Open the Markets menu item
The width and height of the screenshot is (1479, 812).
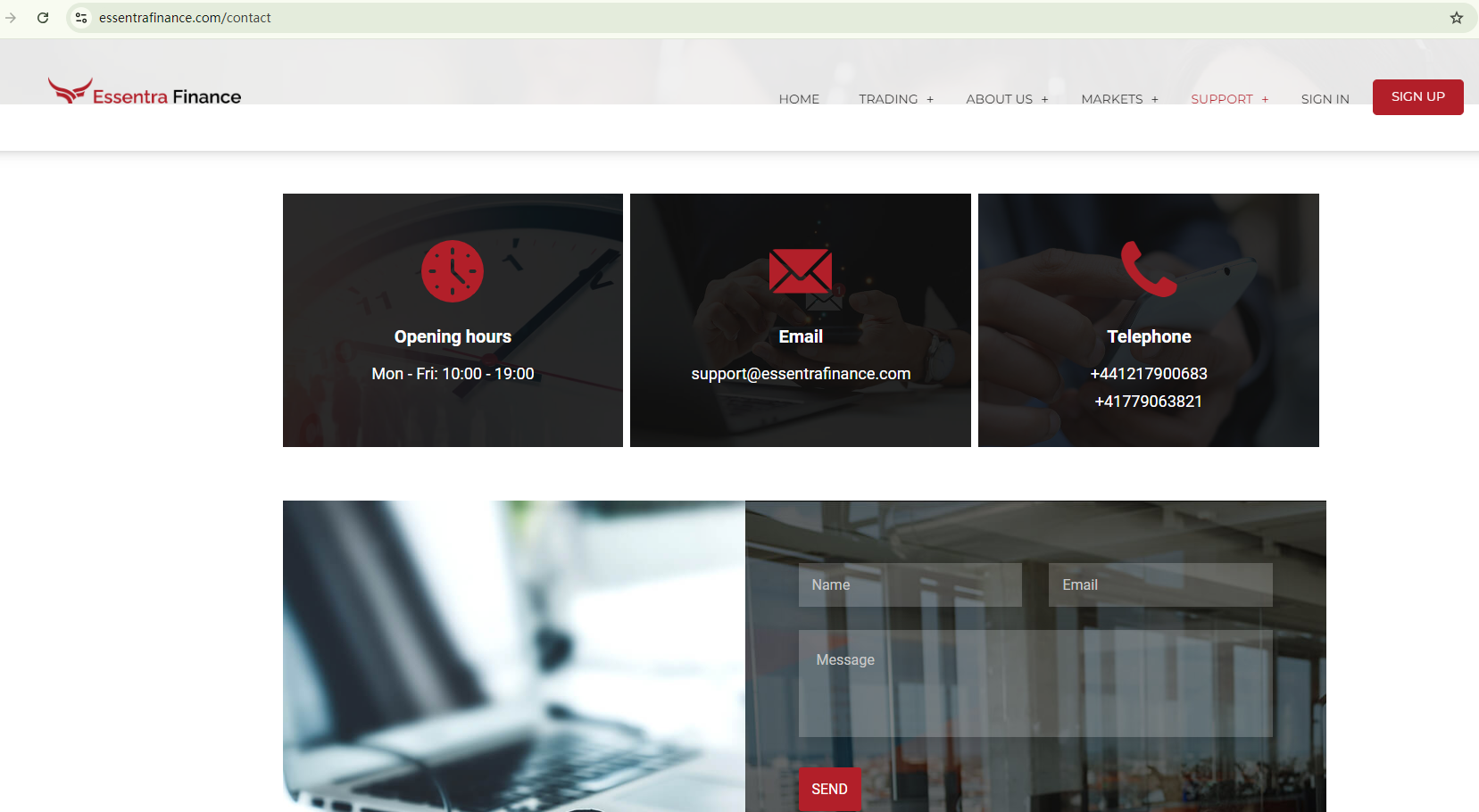click(1111, 99)
